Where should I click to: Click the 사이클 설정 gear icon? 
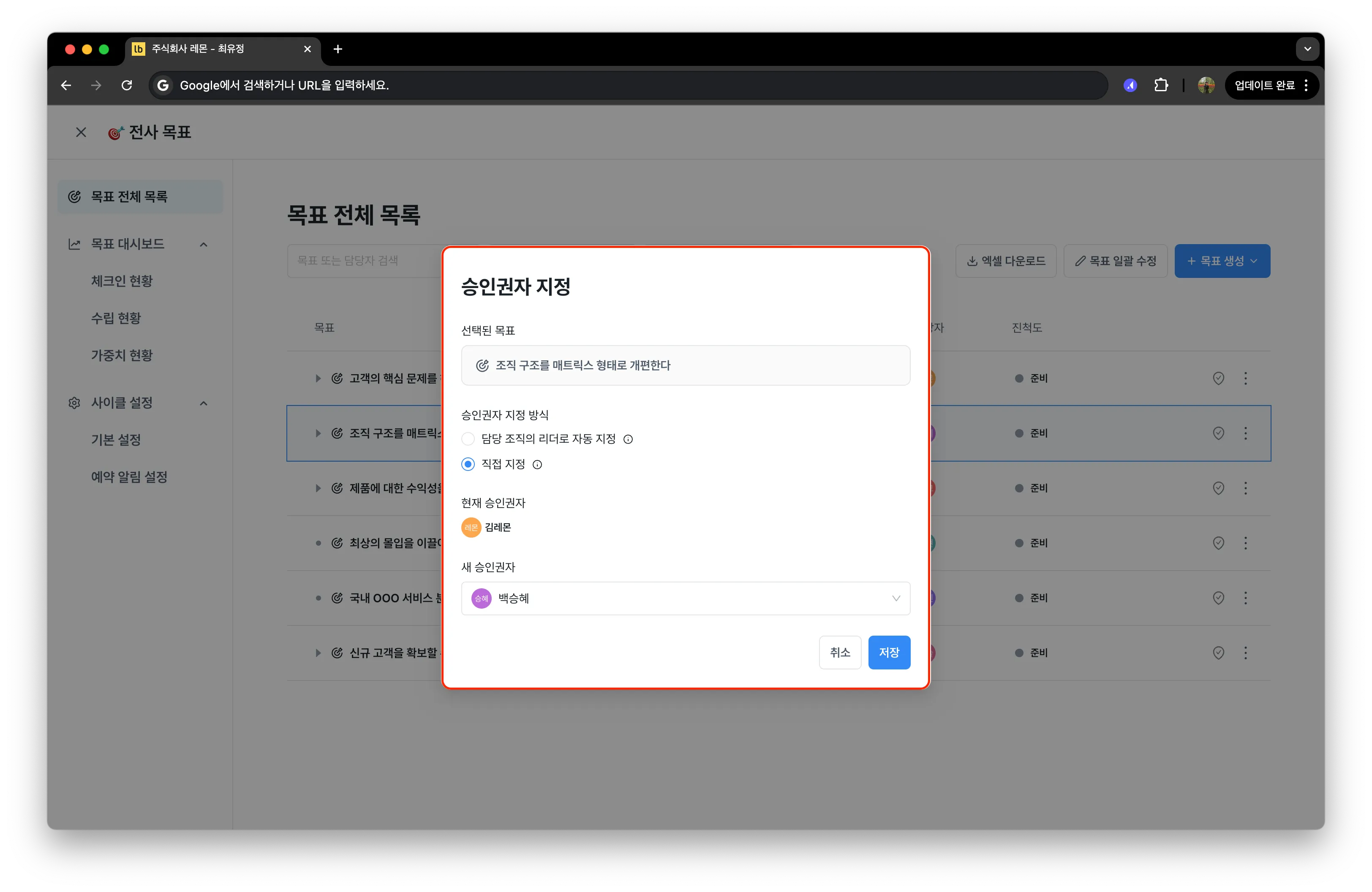(74, 403)
